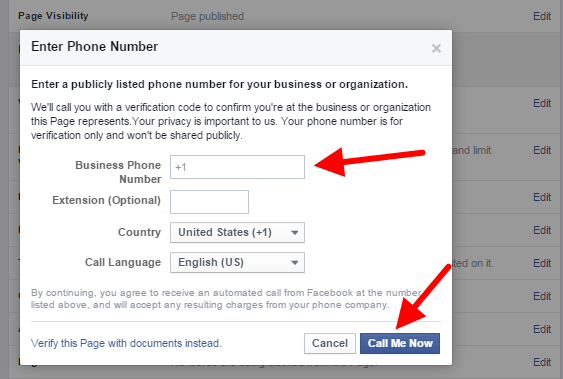This screenshot has width=563, height=379.
Task: Click Edit beside the 'and limit' text
Action: pos(542,150)
